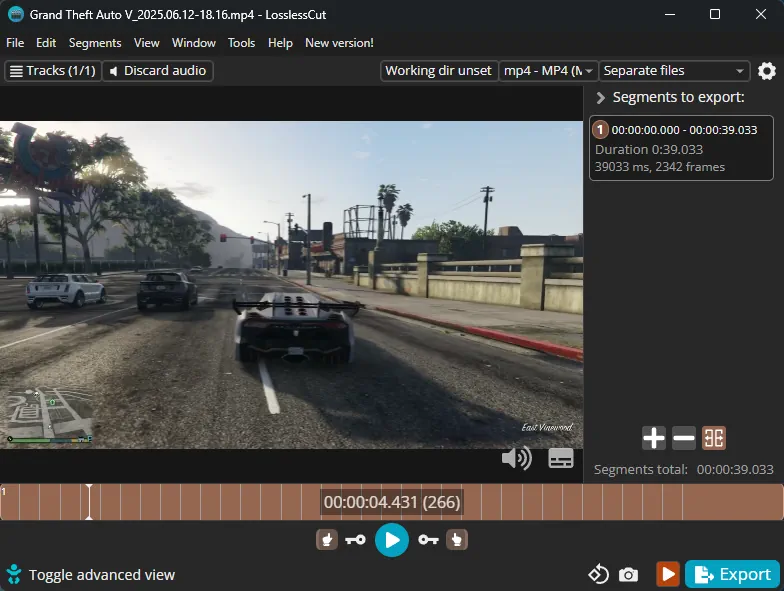
Task: Play the selected segments orange button
Action: pyautogui.click(x=668, y=574)
